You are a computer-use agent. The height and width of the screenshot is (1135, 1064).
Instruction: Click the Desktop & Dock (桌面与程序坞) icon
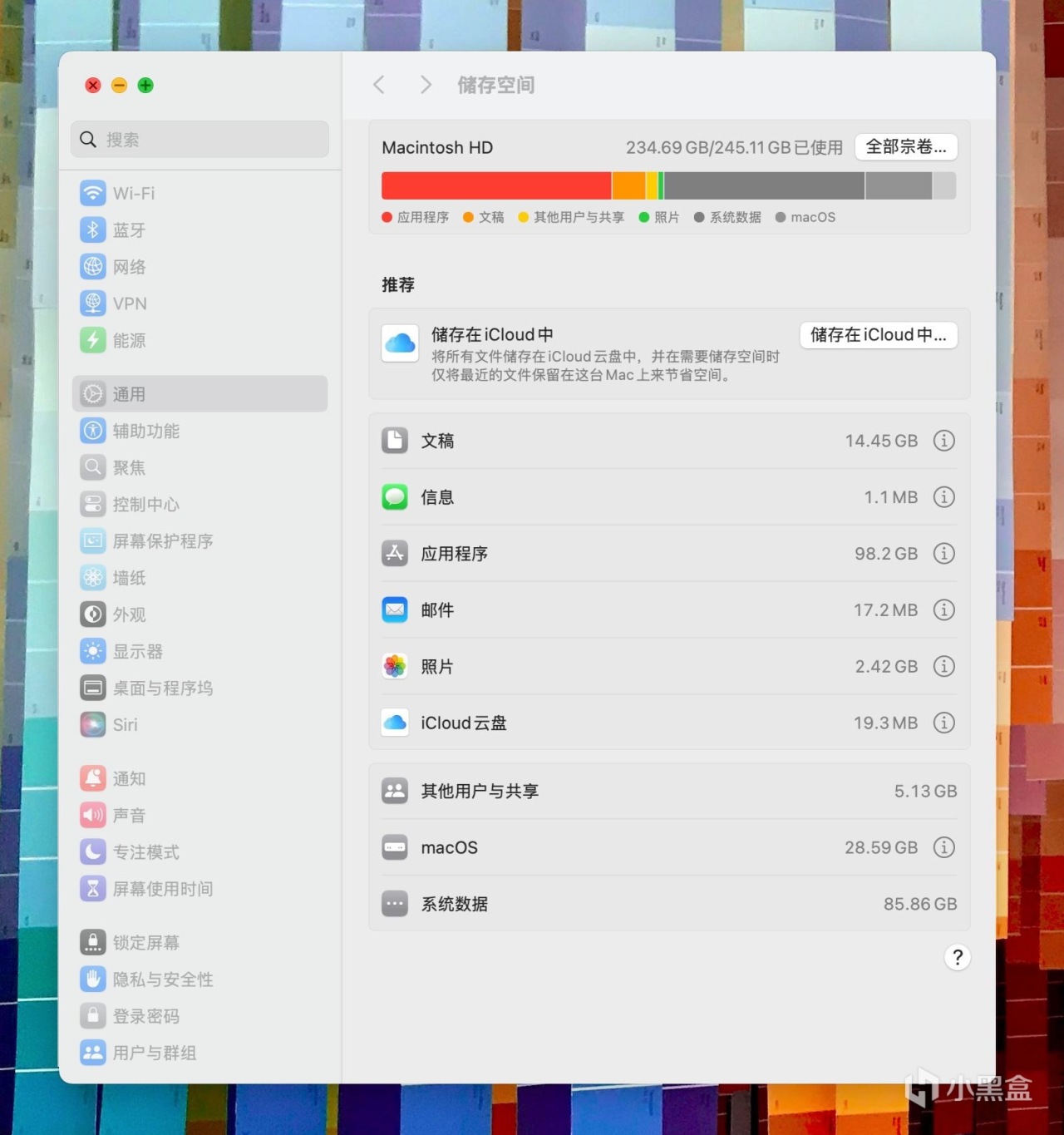click(x=93, y=688)
